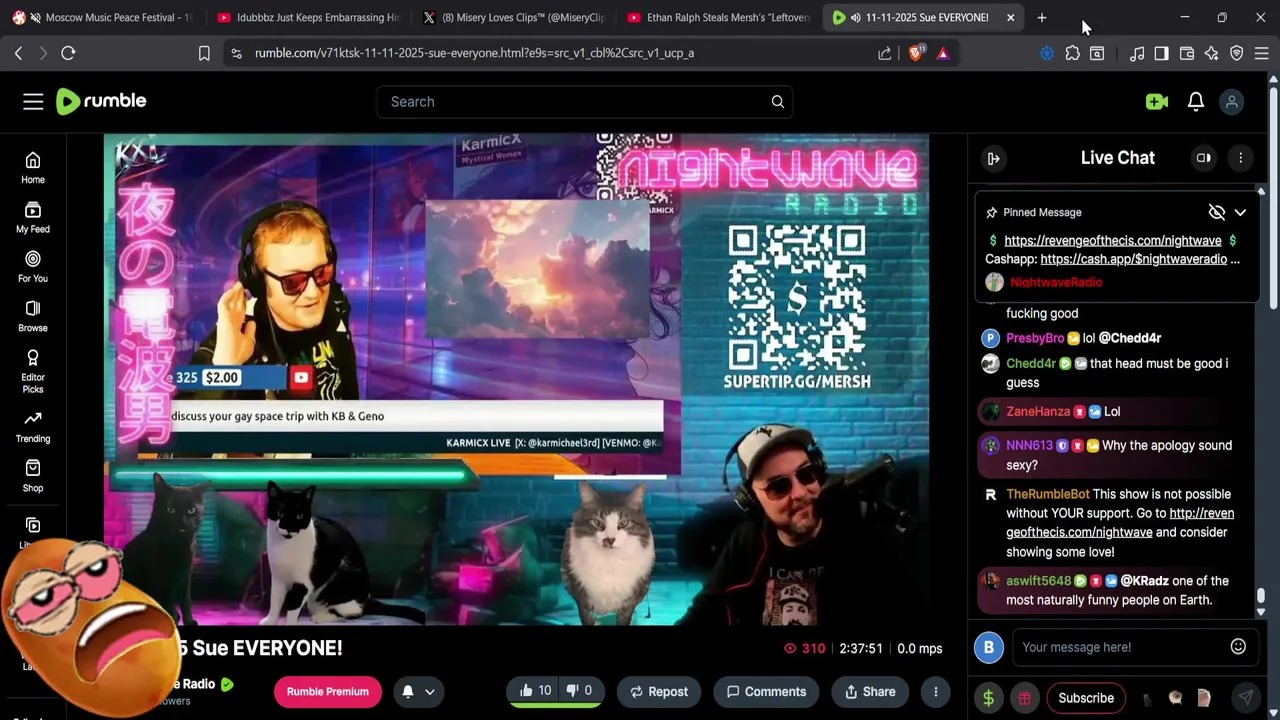Image resolution: width=1280 pixels, height=720 pixels.
Task: Open the Rumble Shop
Action: pyautogui.click(x=33, y=476)
